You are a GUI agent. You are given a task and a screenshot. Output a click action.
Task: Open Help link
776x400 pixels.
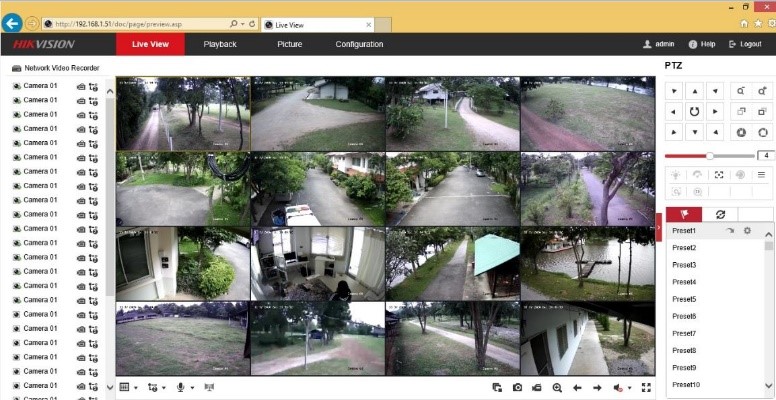[x=702, y=44]
